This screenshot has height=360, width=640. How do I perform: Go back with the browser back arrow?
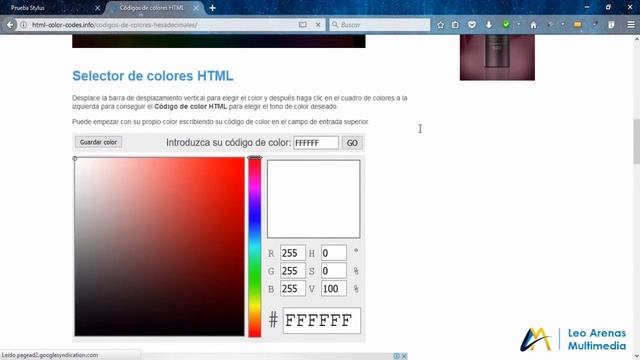point(10,25)
